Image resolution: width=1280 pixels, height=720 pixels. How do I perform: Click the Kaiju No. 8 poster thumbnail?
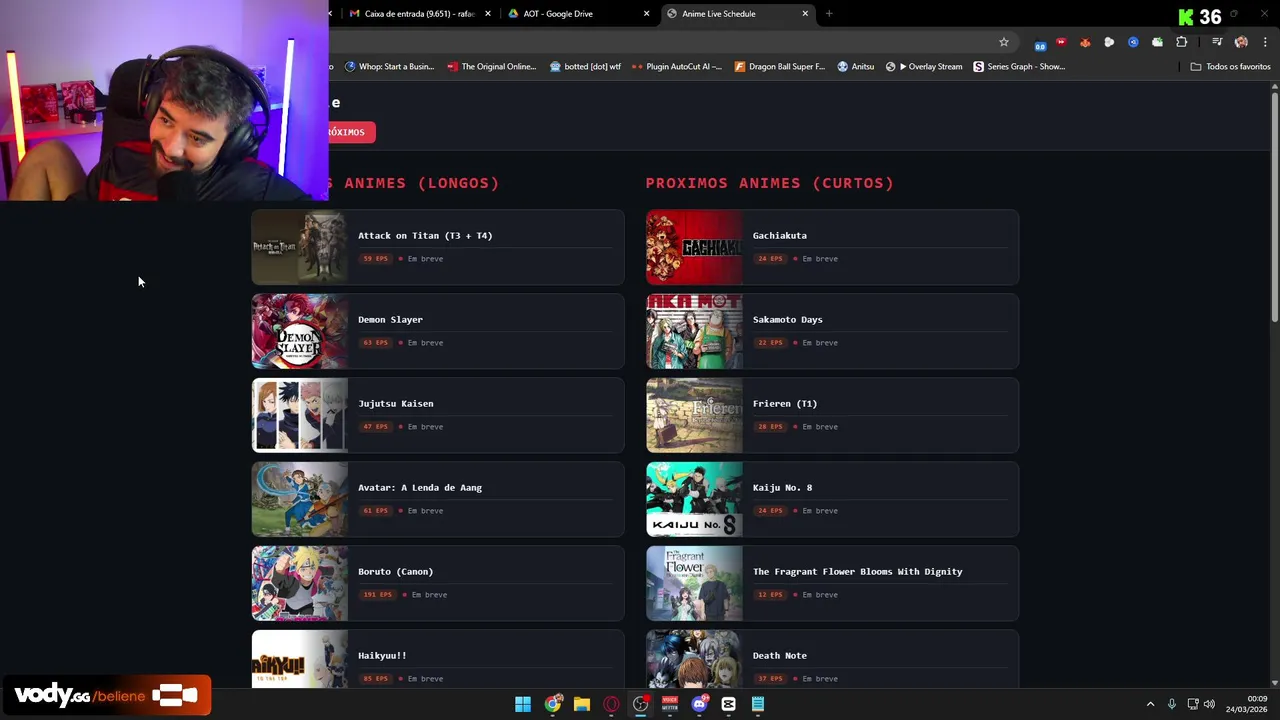point(694,500)
